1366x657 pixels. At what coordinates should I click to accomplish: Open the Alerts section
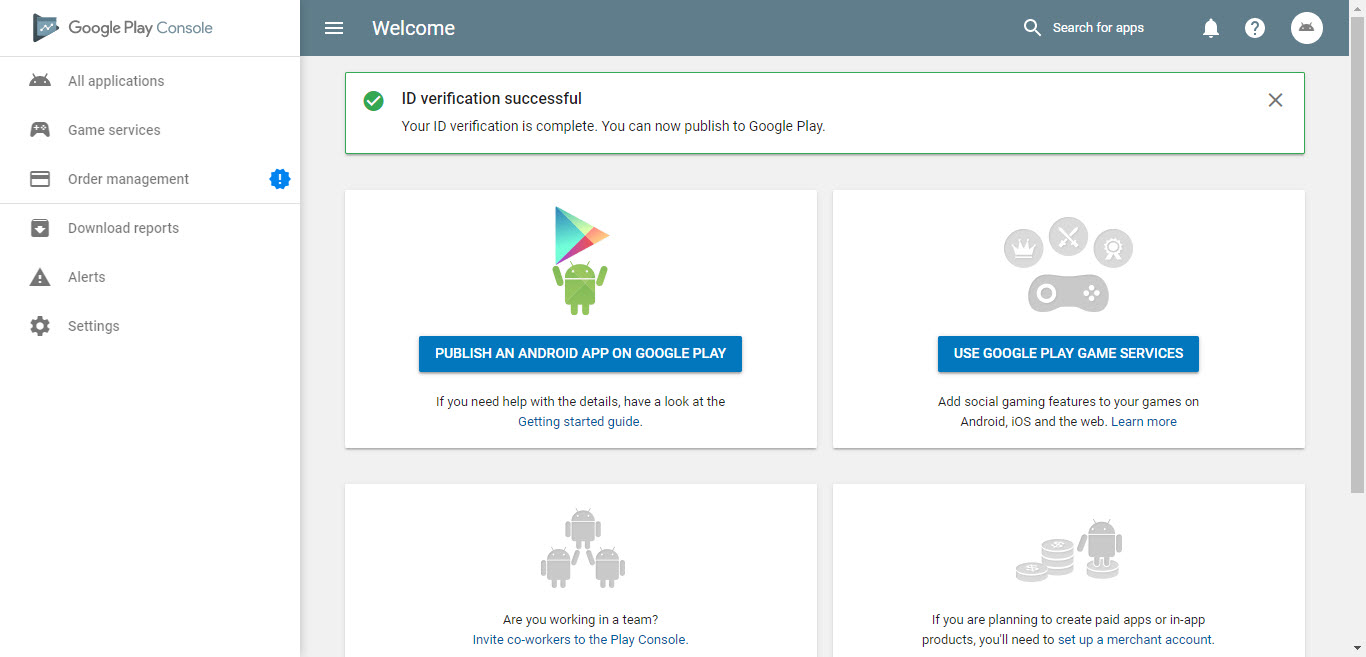[x=86, y=277]
